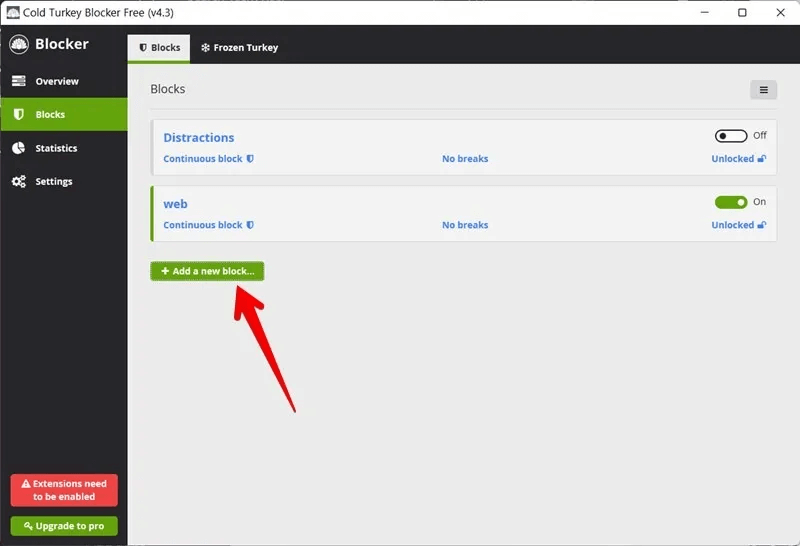Screen dimensions: 800x546
Task: Click Add a new block button
Action: (207, 271)
